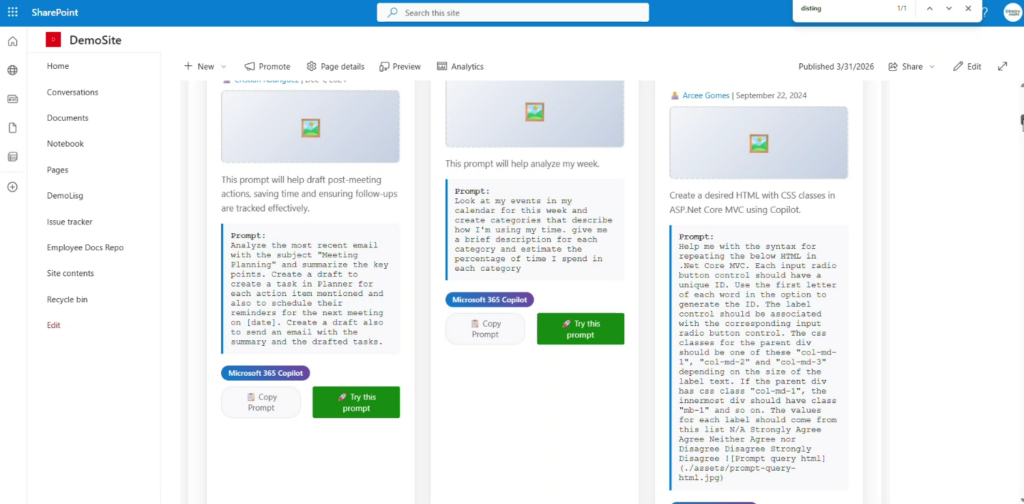Screen dimensions: 1024x504
Task: Open Employee Docs Repo navigation link
Action: tap(85, 248)
